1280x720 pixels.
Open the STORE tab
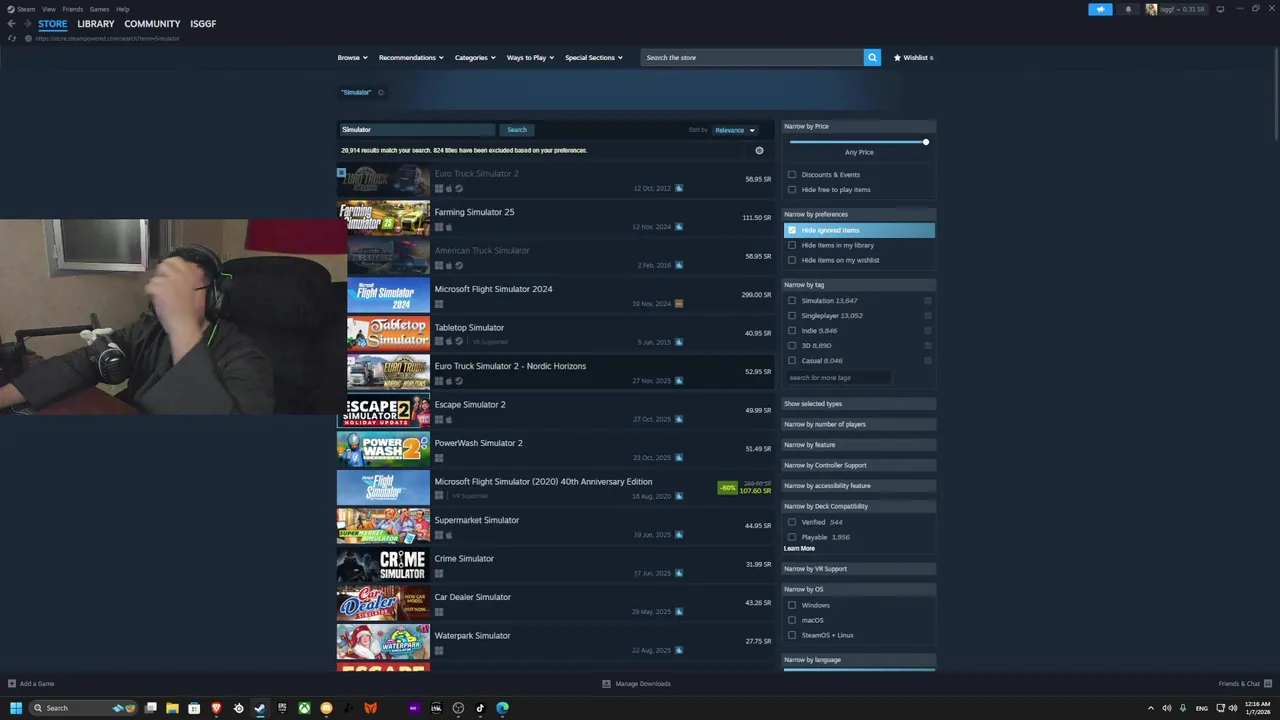(x=53, y=24)
